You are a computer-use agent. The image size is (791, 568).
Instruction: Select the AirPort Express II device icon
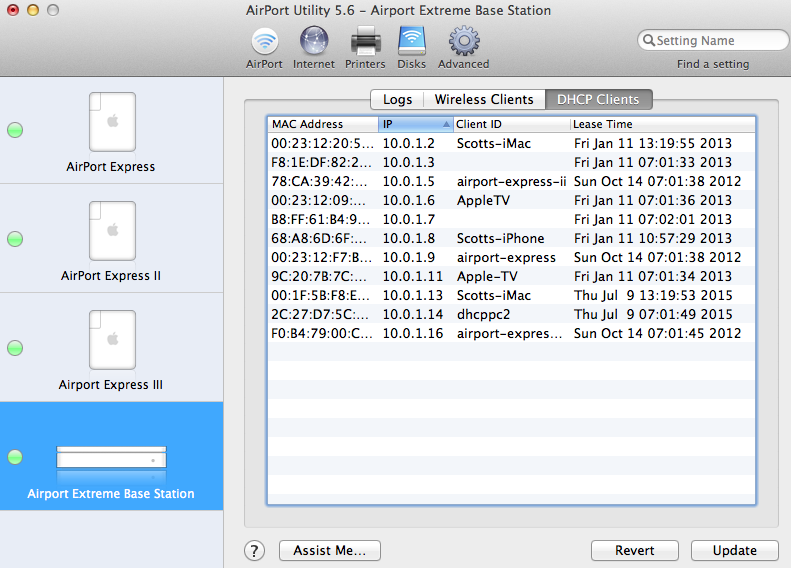[112, 231]
